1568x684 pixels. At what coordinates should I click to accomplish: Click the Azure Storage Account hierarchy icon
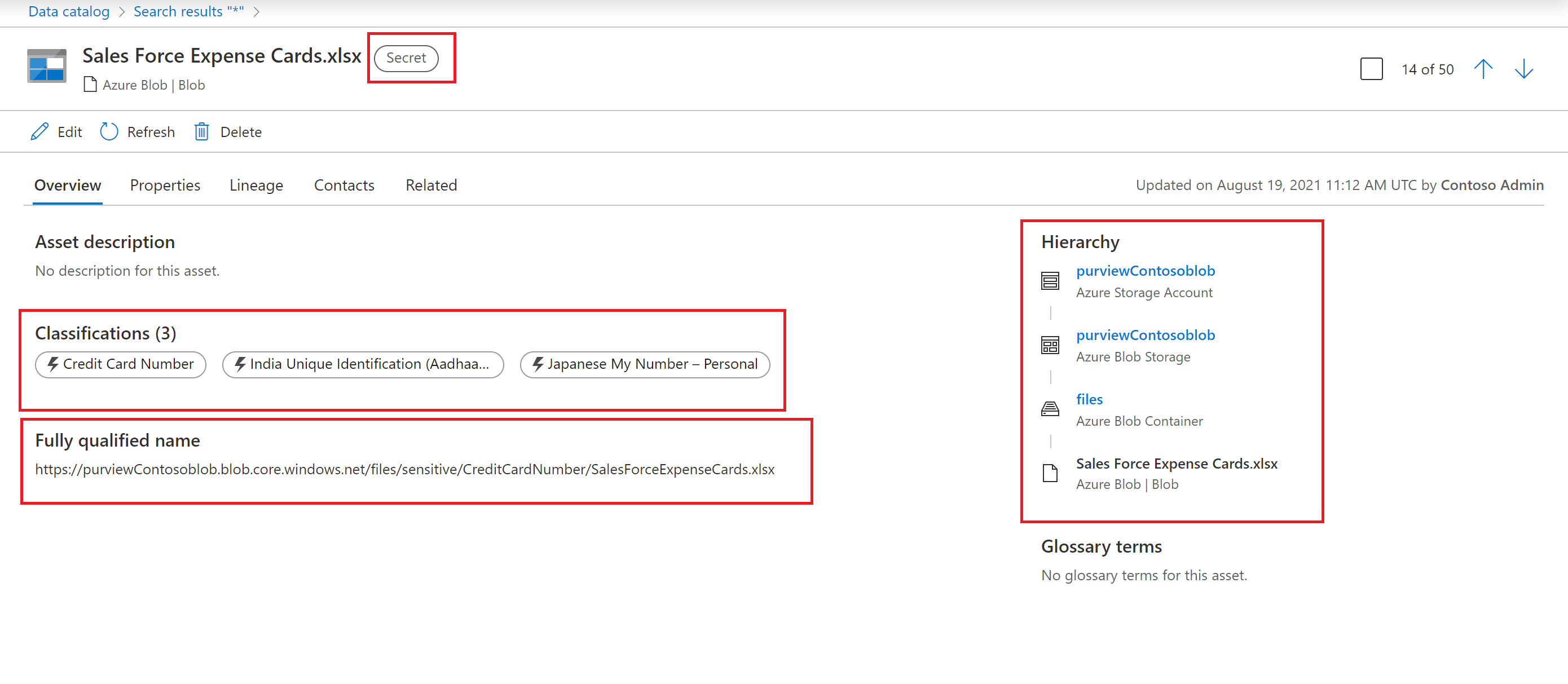[x=1050, y=281]
